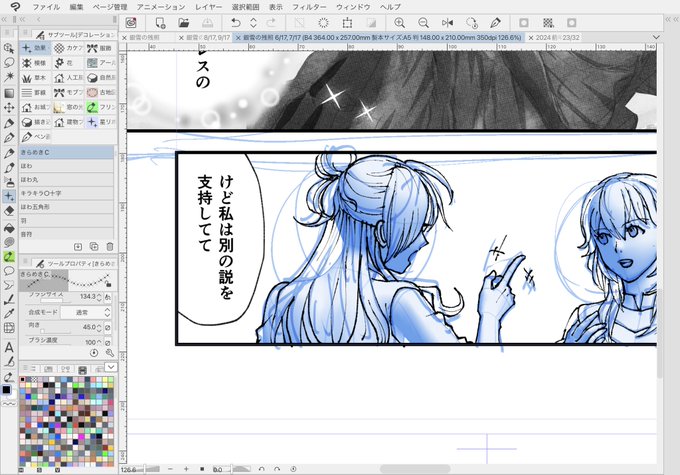Click the Clip Studio launcher icon
This screenshot has height=475, width=680.
tap(131, 23)
